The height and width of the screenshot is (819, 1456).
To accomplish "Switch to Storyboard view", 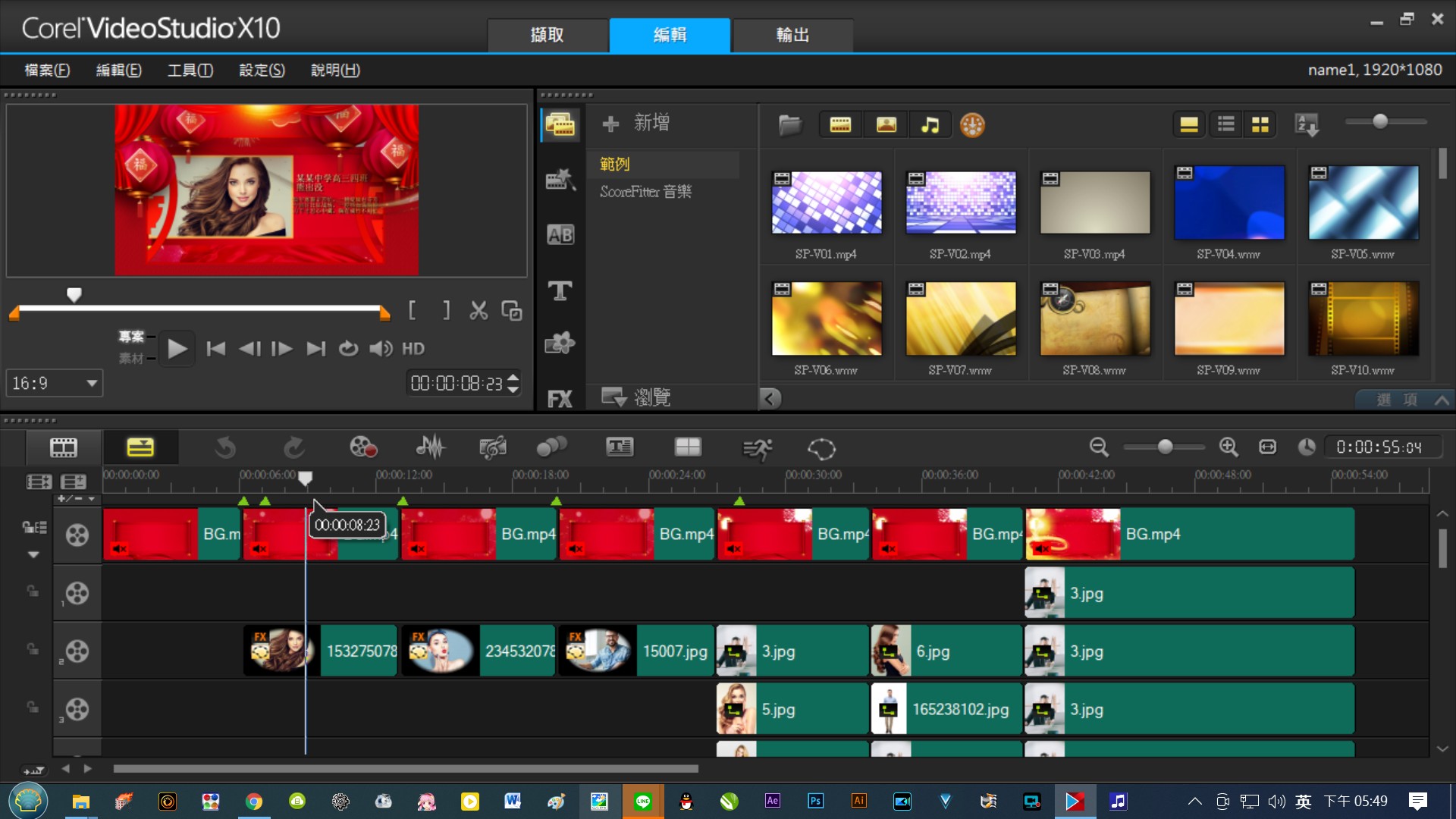I will click(x=64, y=447).
